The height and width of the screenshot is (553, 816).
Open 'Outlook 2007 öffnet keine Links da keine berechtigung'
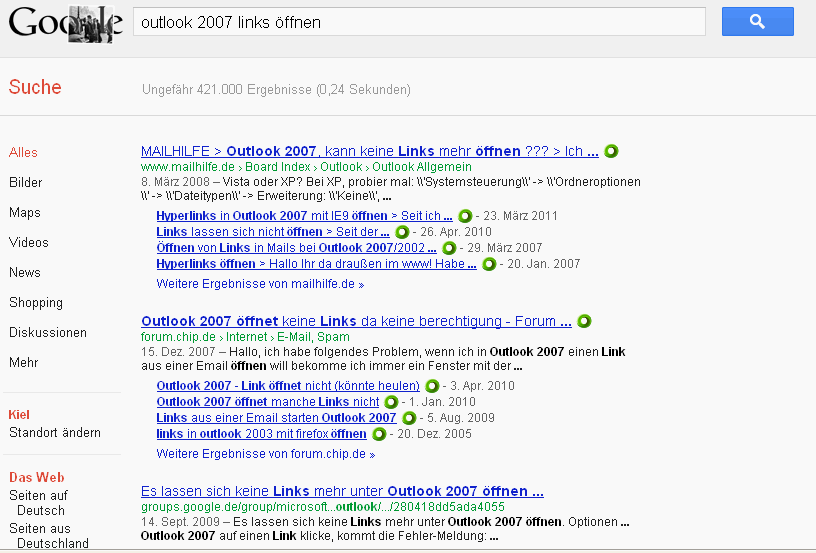[356, 321]
